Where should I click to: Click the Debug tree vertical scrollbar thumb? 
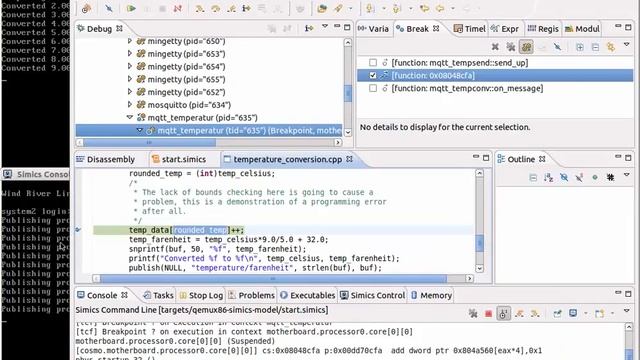pos(348,93)
